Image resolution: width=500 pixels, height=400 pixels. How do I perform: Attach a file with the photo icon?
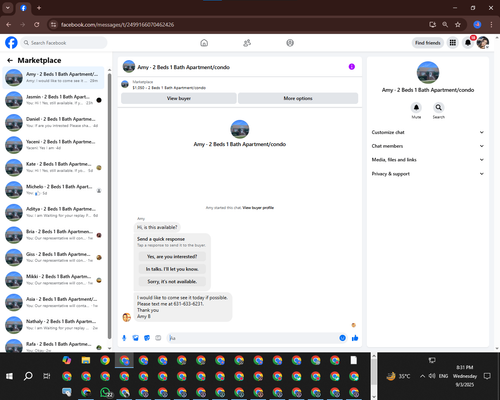136,338
